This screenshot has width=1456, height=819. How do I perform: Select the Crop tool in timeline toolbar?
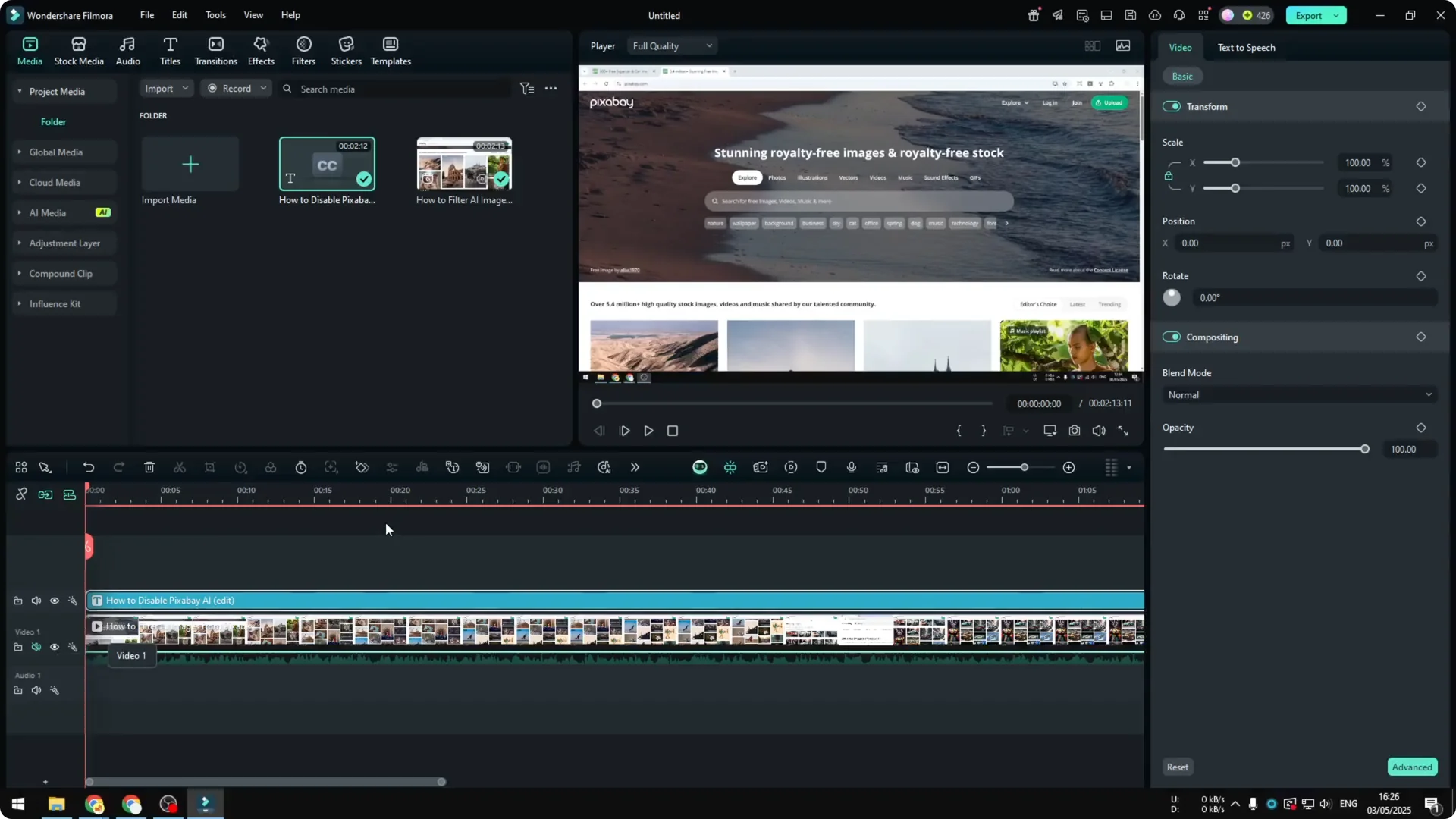click(210, 467)
